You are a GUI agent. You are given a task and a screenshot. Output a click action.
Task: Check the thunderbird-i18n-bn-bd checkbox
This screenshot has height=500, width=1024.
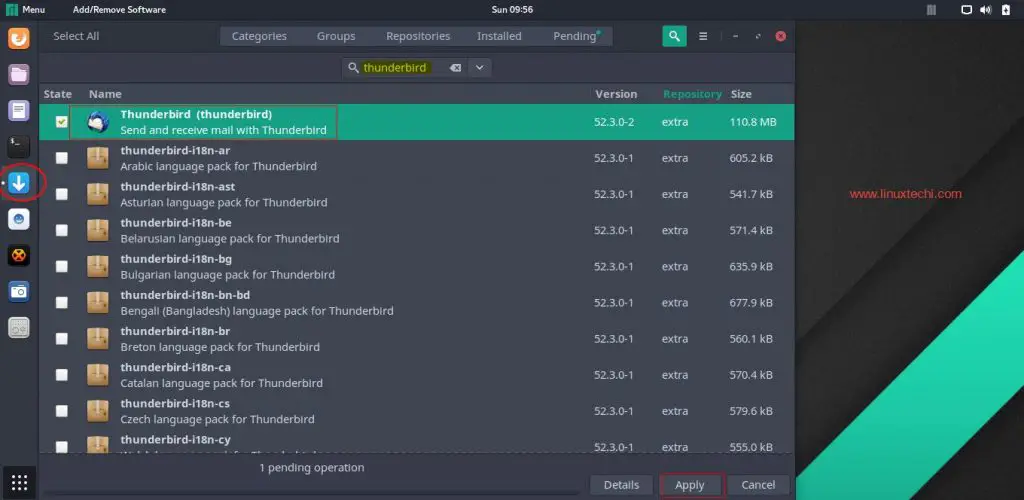[61, 302]
